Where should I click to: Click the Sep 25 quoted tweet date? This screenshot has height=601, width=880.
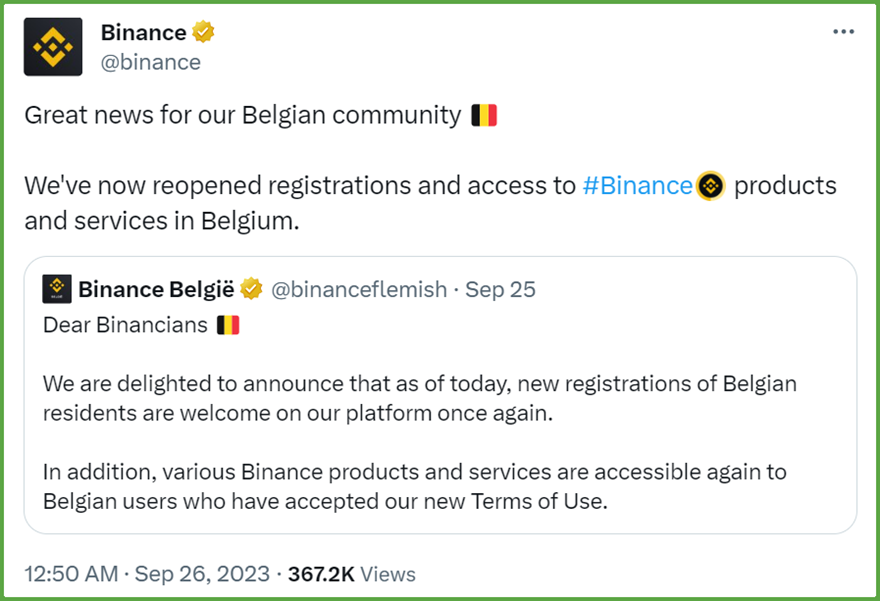tap(501, 290)
